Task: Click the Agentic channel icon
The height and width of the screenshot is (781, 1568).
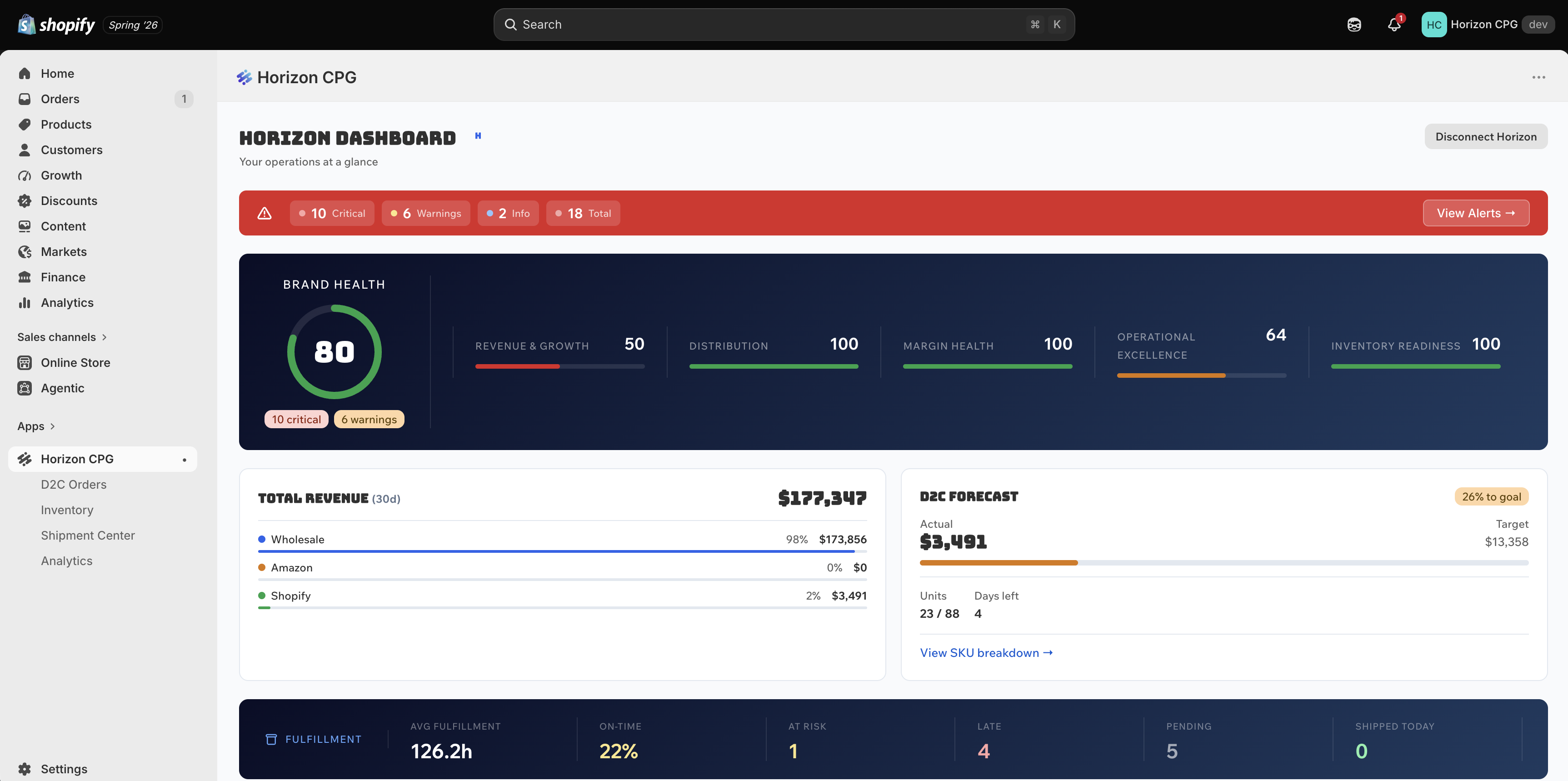Action: click(x=25, y=388)
